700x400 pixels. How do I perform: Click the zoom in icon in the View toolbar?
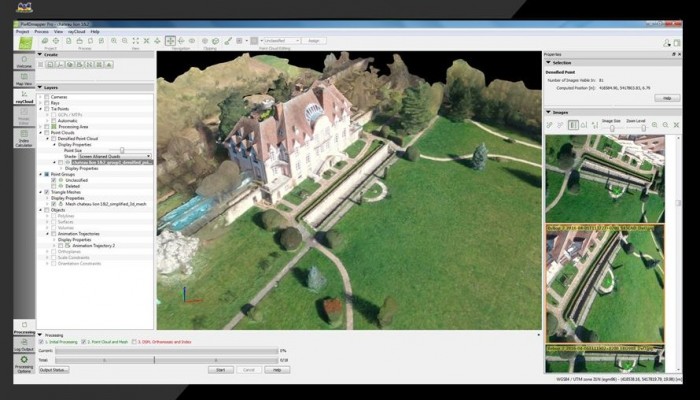(x=114, y=41)
